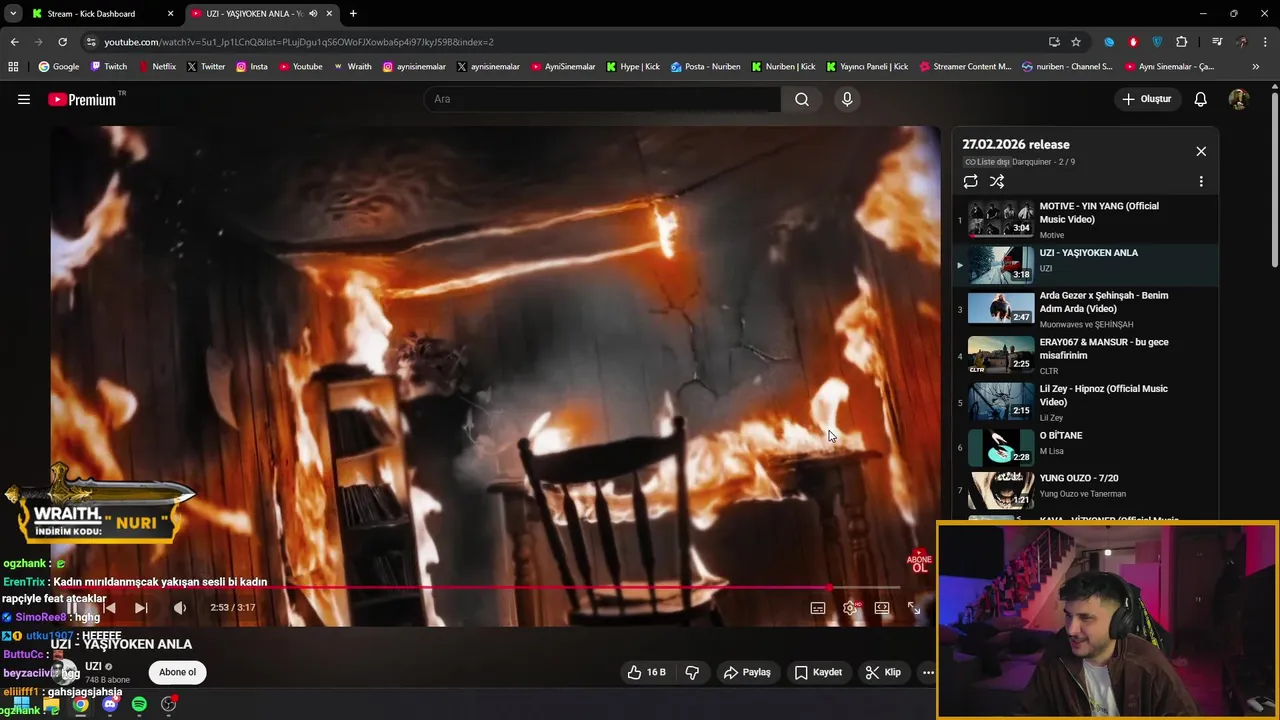Click the search magnifier button
Image resolution: width=1280 pixels, height=720 pixels.
802,99
